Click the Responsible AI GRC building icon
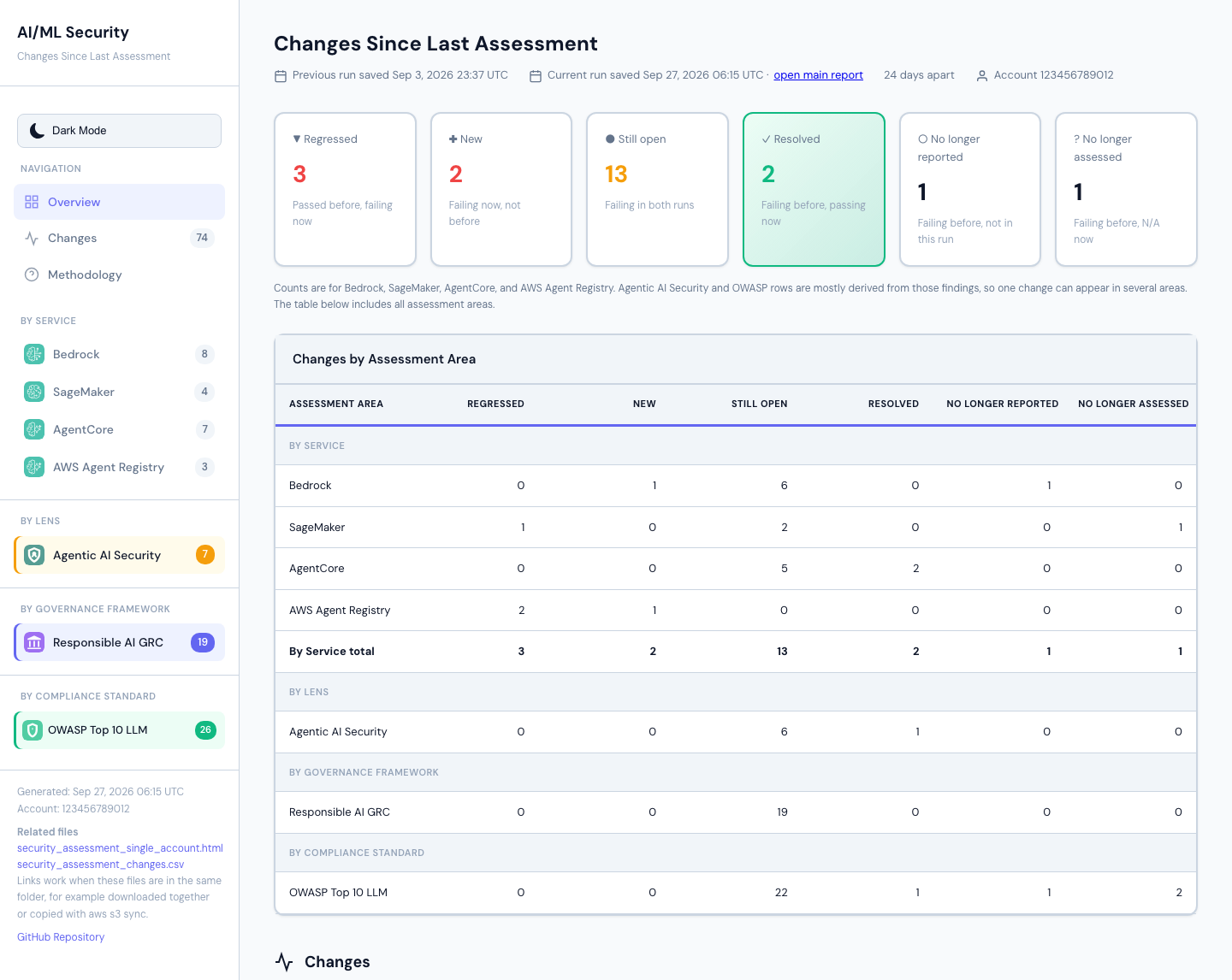1232x980 pixels. (x=34, y=642)
